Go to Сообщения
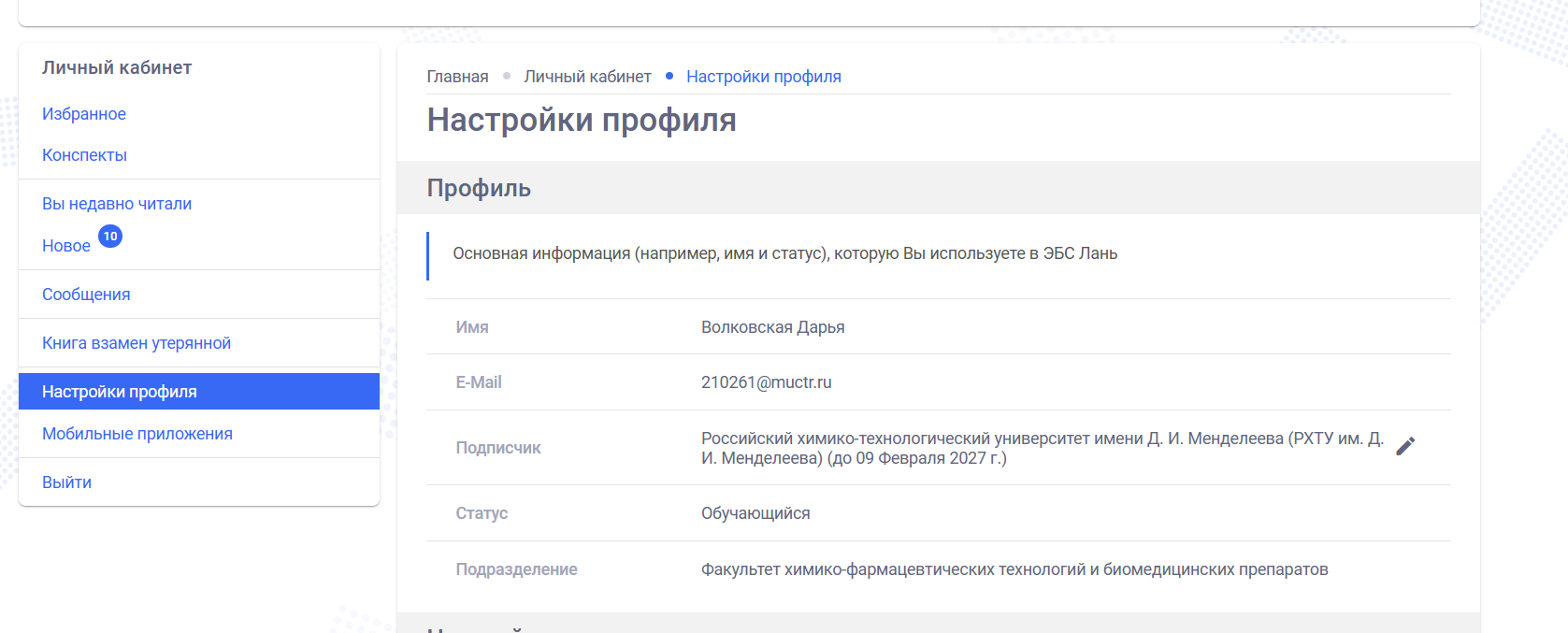The height and width of the screenshot is (633, 1568). [86, 295]
